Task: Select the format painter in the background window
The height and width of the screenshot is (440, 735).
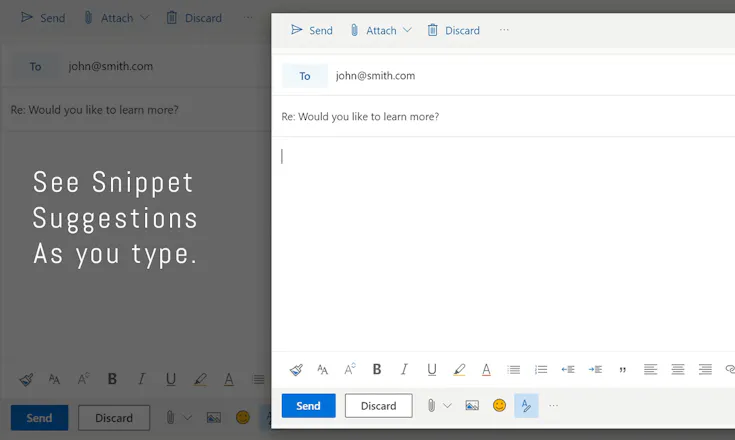Action: point(26,379)
